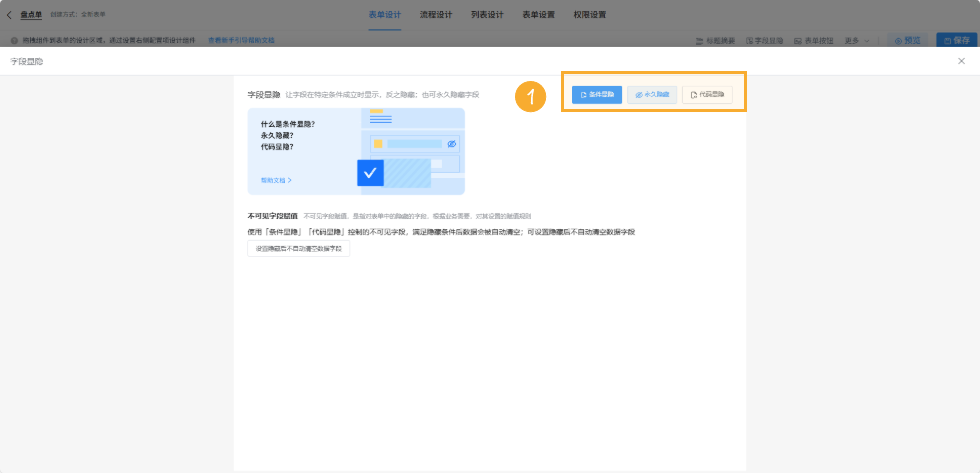Viewport: 980px width, 473px height.
Task: Click the 代码显隐 button
Action: click(707, 94)
